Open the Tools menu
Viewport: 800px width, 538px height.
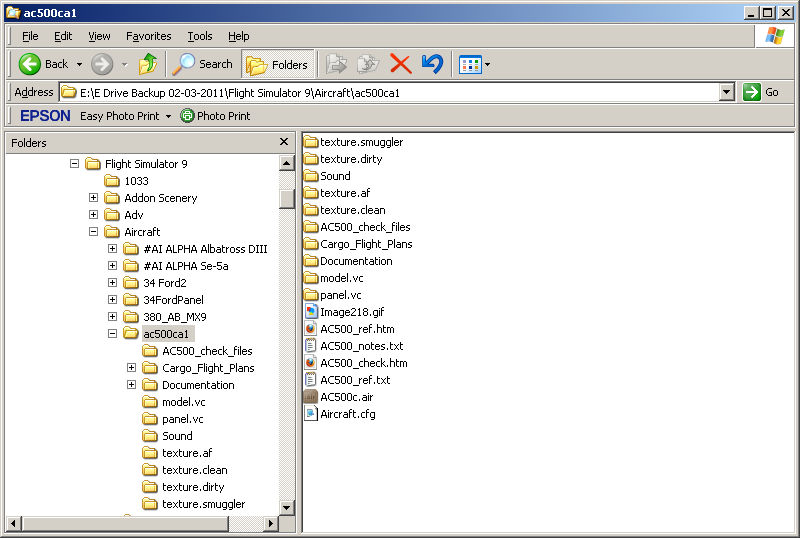click(199, 36)
